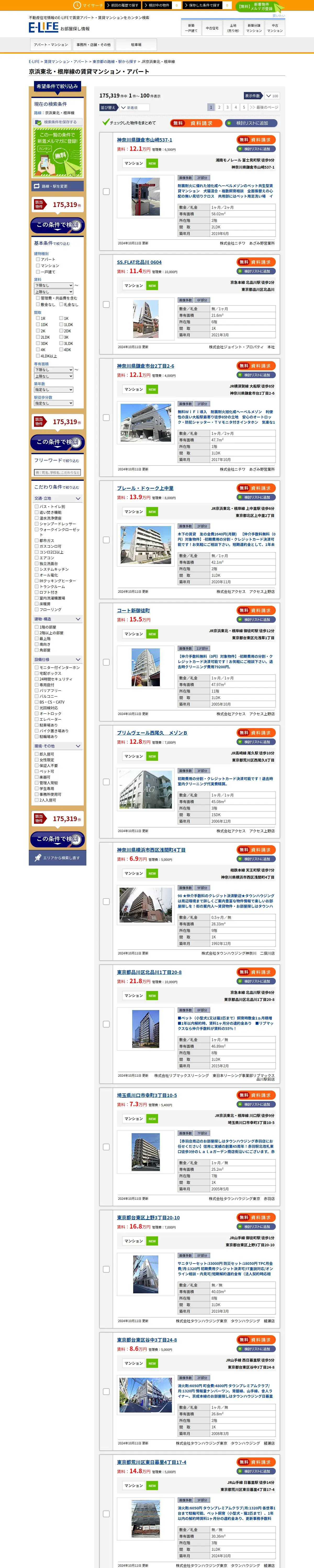Tick the 2LDK floor plan checkbox
Image resolution: width=314 pixels, height=1568 pixels.
click(38, 337)
